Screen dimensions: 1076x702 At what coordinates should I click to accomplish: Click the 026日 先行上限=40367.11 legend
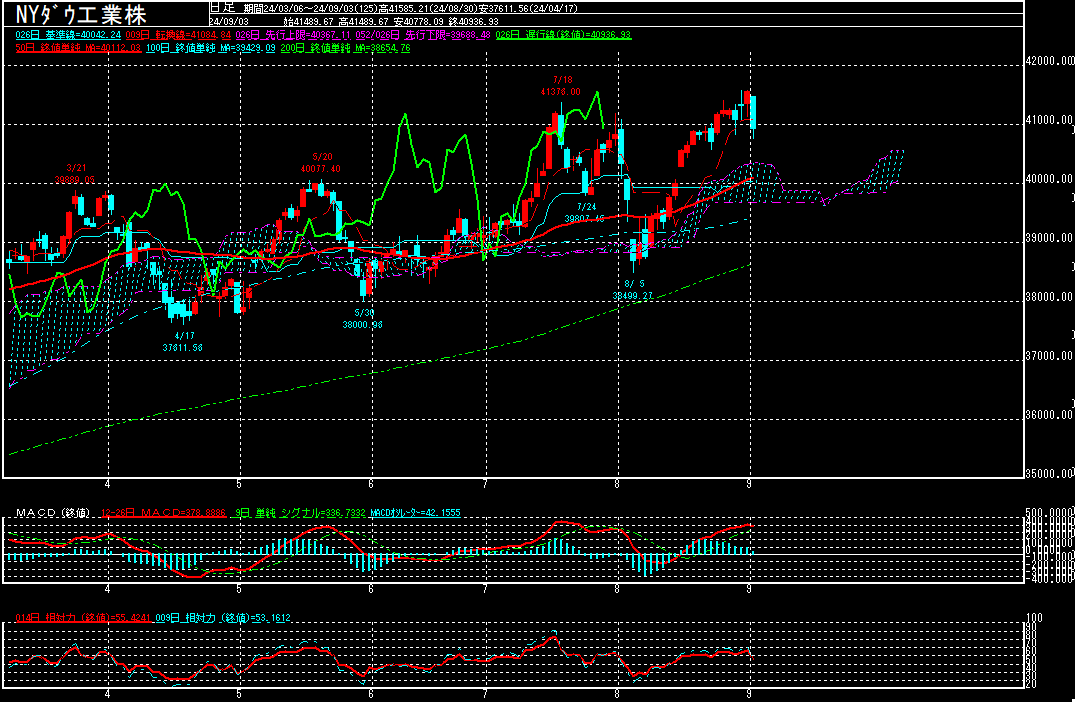293,34
